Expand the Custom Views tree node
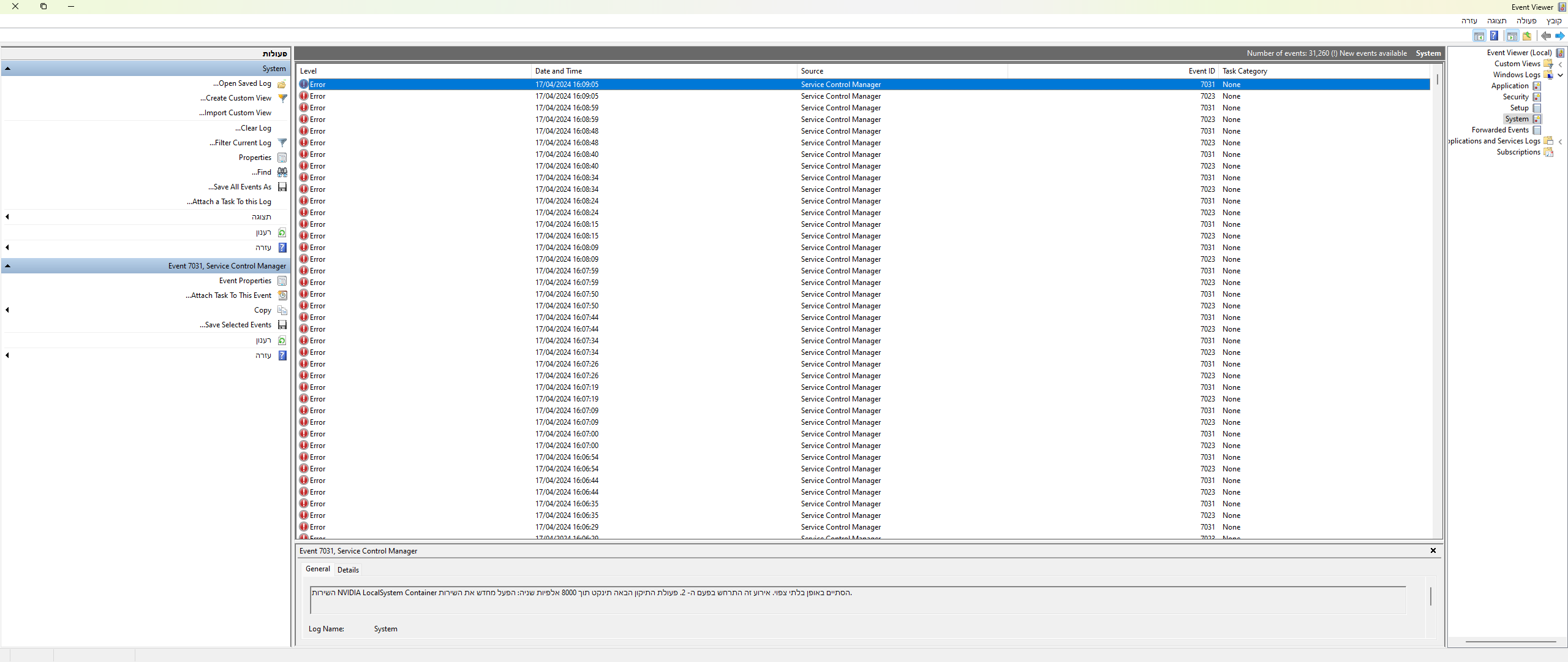The image size is (1568, 662). tap(1560, 64)
